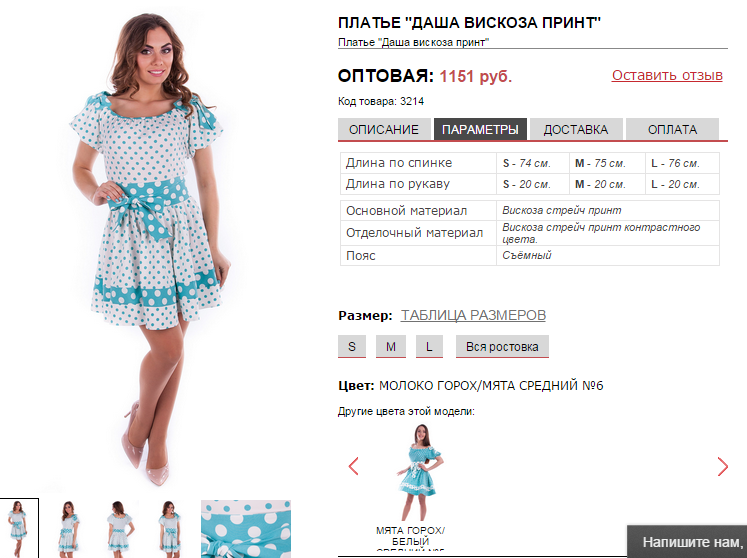
Task: View third thumbnail showing dress back
Action: click(119, 528)
